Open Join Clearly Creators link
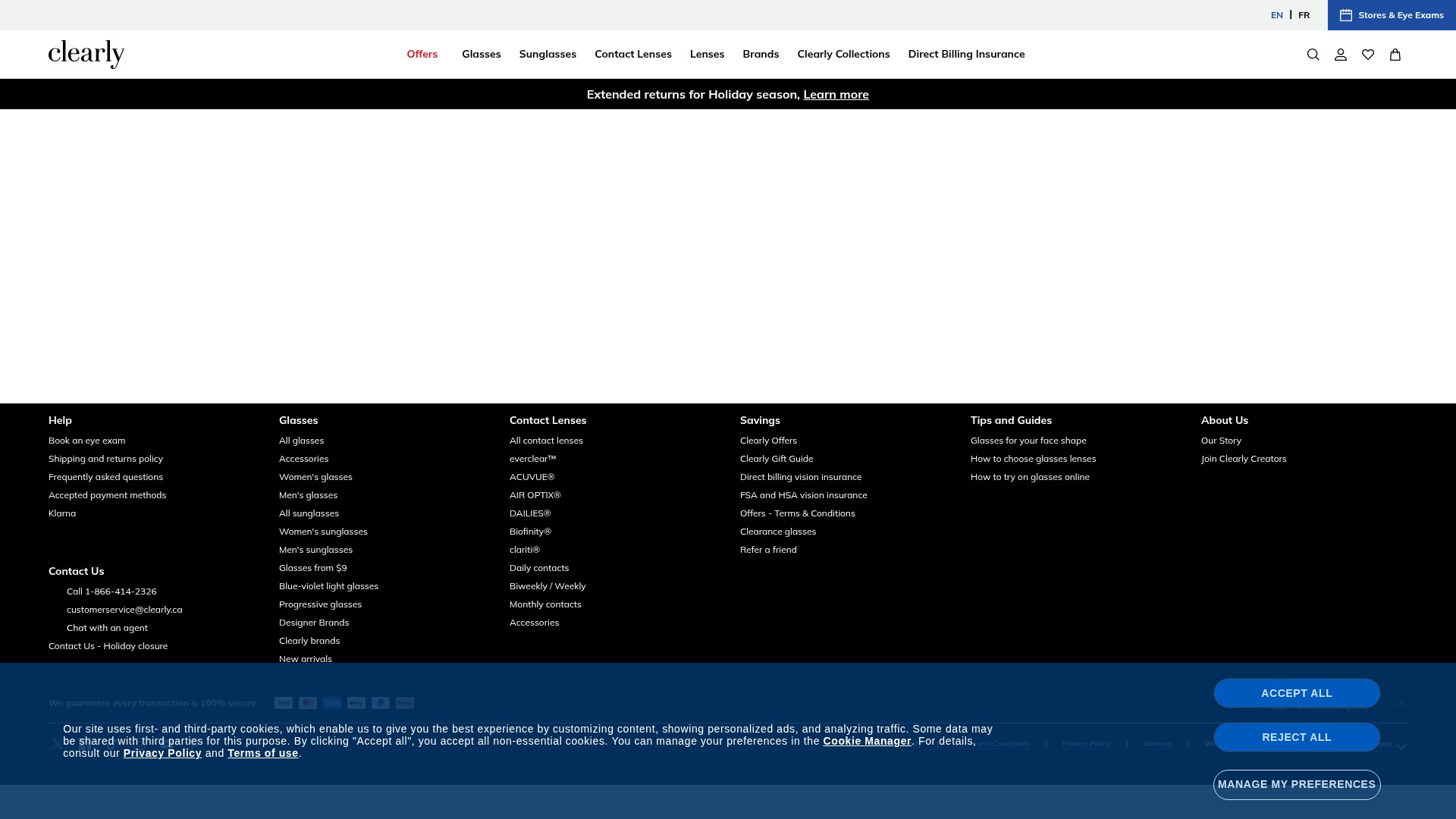This screenshot has height=819, width=1456. [x=1244, y=459]
